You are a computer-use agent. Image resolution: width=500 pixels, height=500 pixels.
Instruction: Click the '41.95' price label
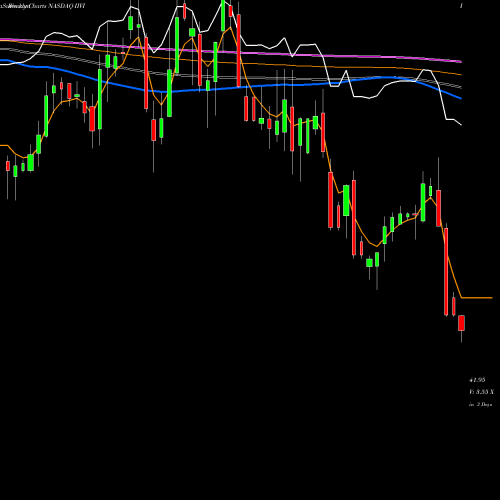click(x=477, y=380)
